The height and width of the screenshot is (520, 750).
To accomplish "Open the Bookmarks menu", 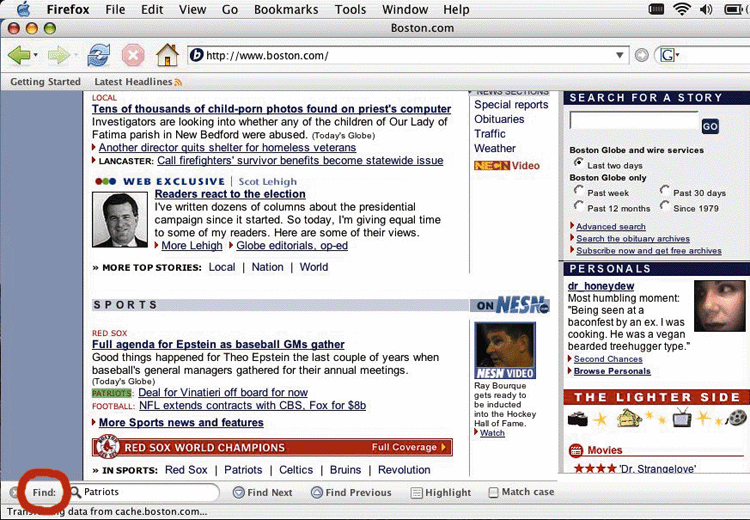I will 286,9.
